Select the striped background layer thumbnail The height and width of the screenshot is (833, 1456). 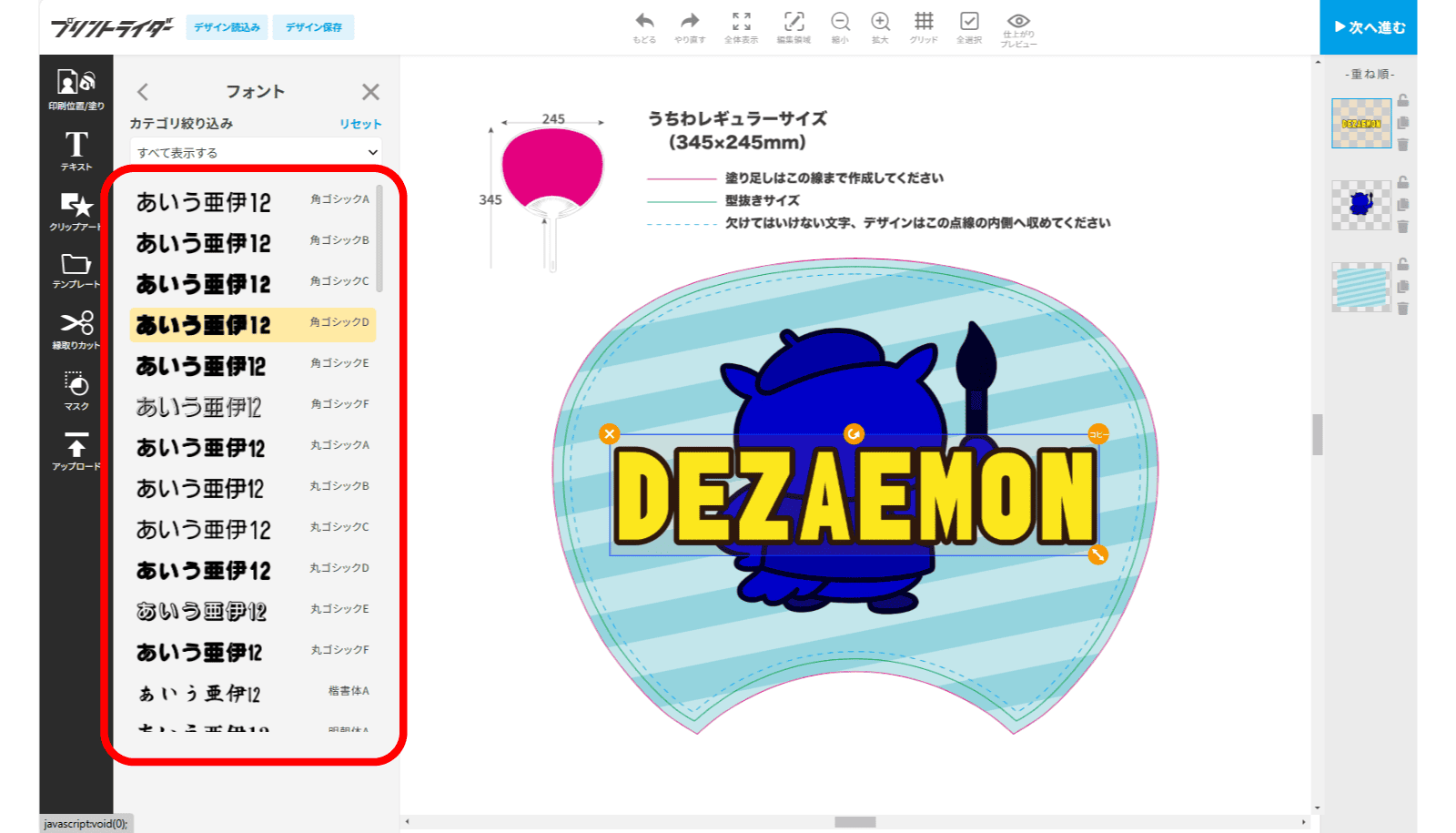click(1361, 287)
